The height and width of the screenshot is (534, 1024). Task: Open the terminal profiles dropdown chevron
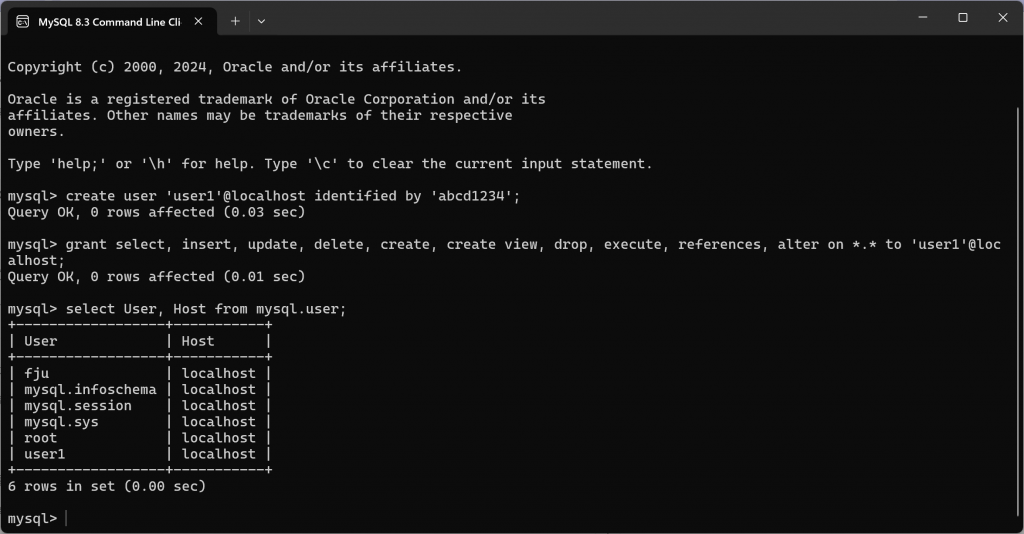(261, 22)
